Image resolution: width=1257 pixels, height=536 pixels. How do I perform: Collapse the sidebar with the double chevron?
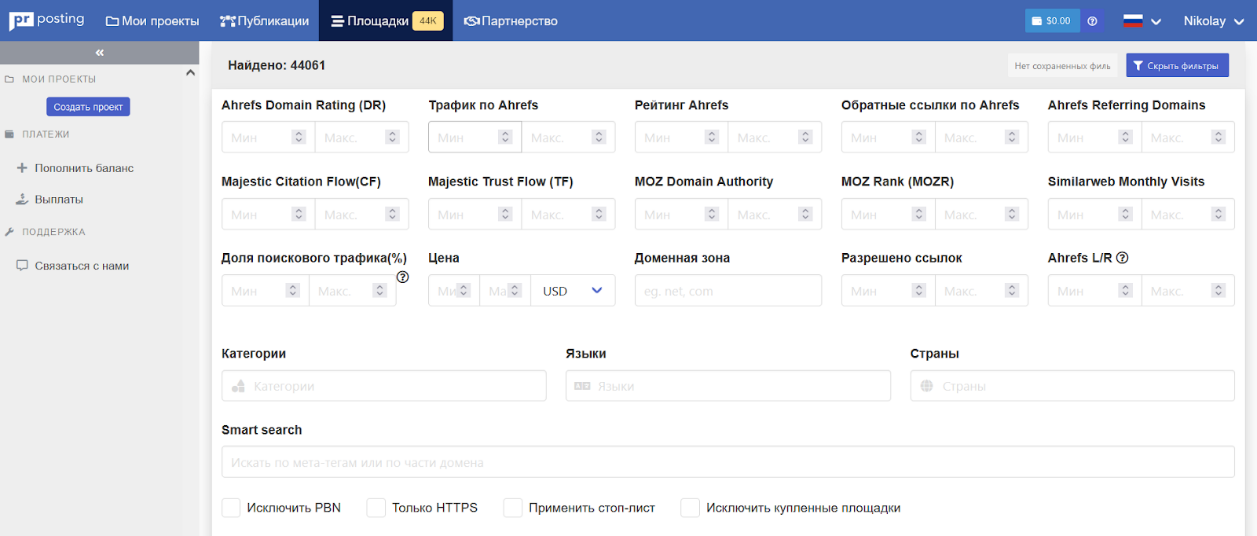tap(100, 52)
